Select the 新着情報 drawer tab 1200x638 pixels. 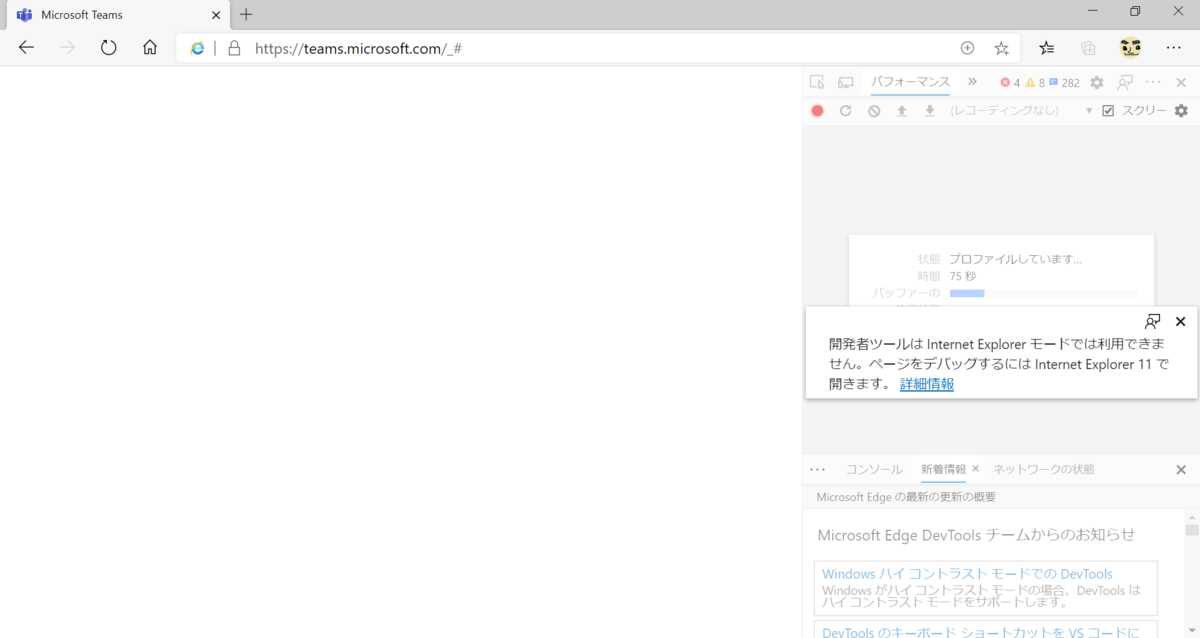tap(944, 469)
